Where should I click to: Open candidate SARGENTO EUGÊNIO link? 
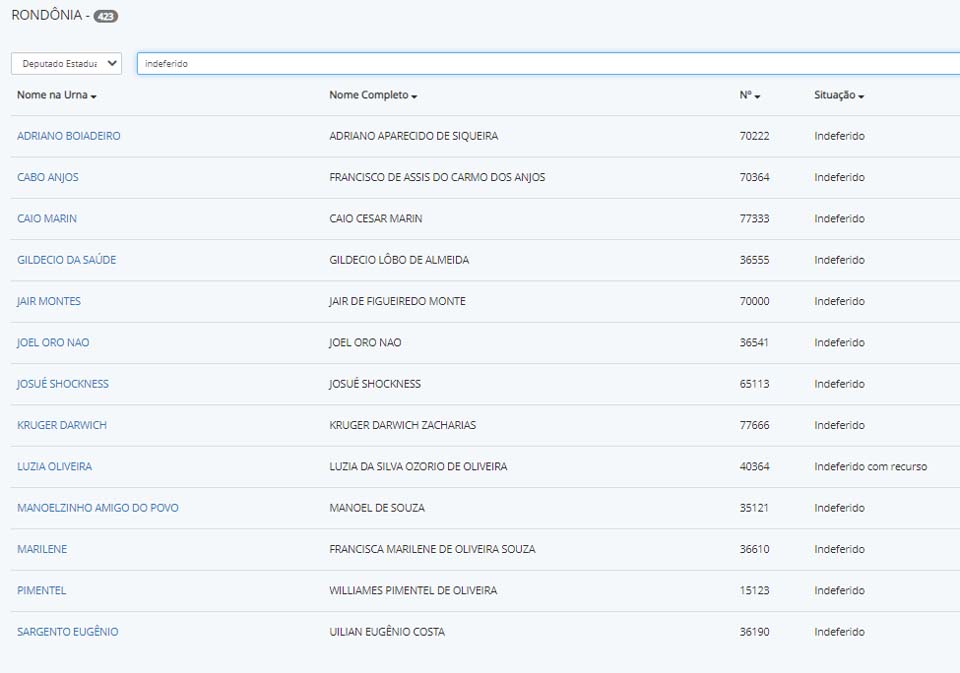(67, 632)
